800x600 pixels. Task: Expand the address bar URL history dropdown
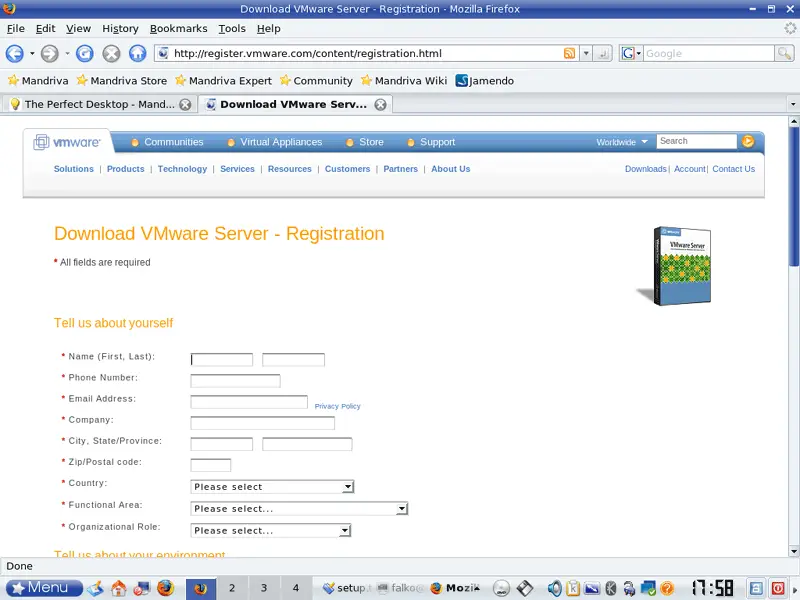point(586,53)
